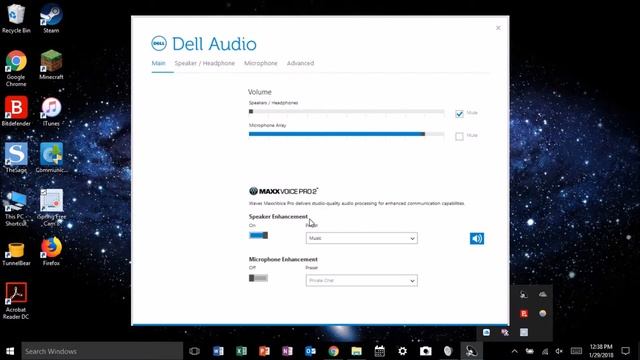Click the Microphone Array volume slider

pyautogui.click(x=346, y=134)
